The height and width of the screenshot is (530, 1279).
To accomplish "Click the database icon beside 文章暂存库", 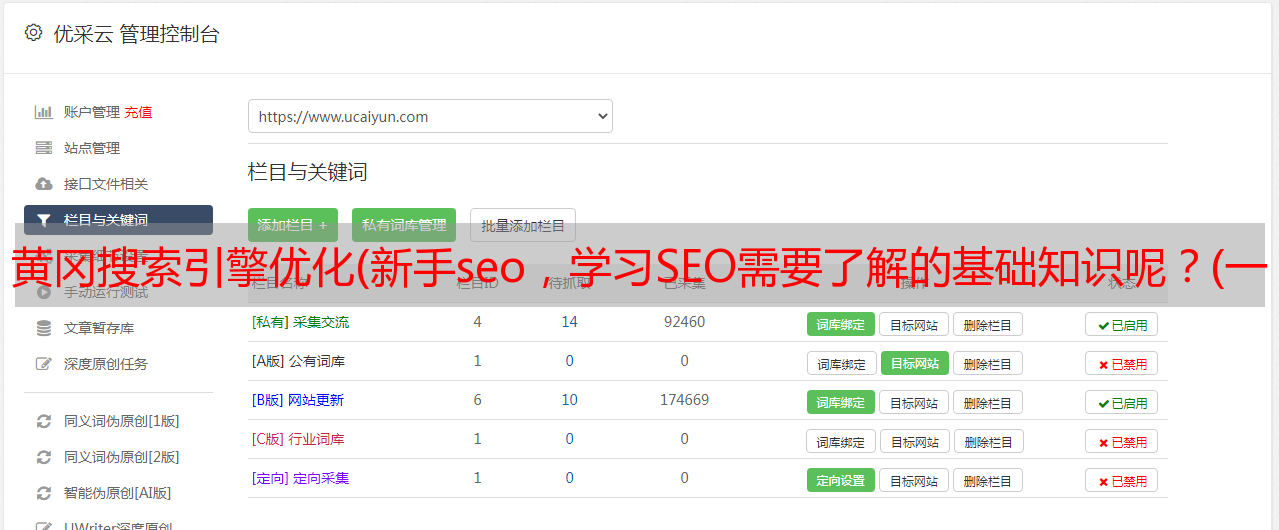I will [43, 328].
